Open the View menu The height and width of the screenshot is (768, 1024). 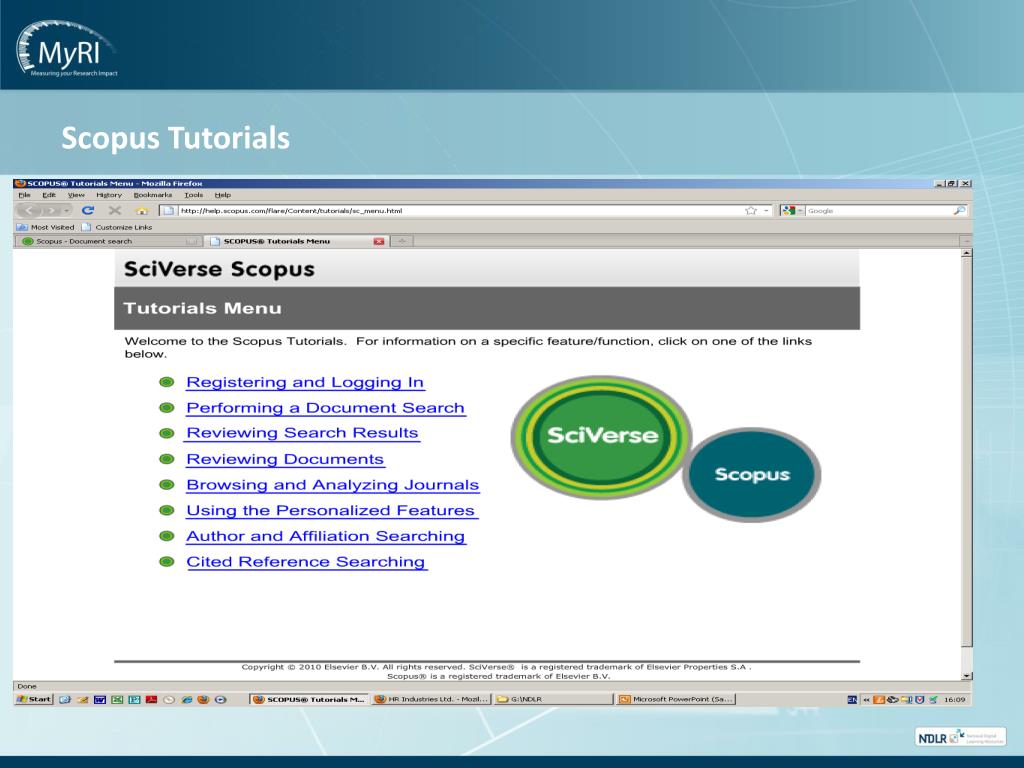[76, 195]
